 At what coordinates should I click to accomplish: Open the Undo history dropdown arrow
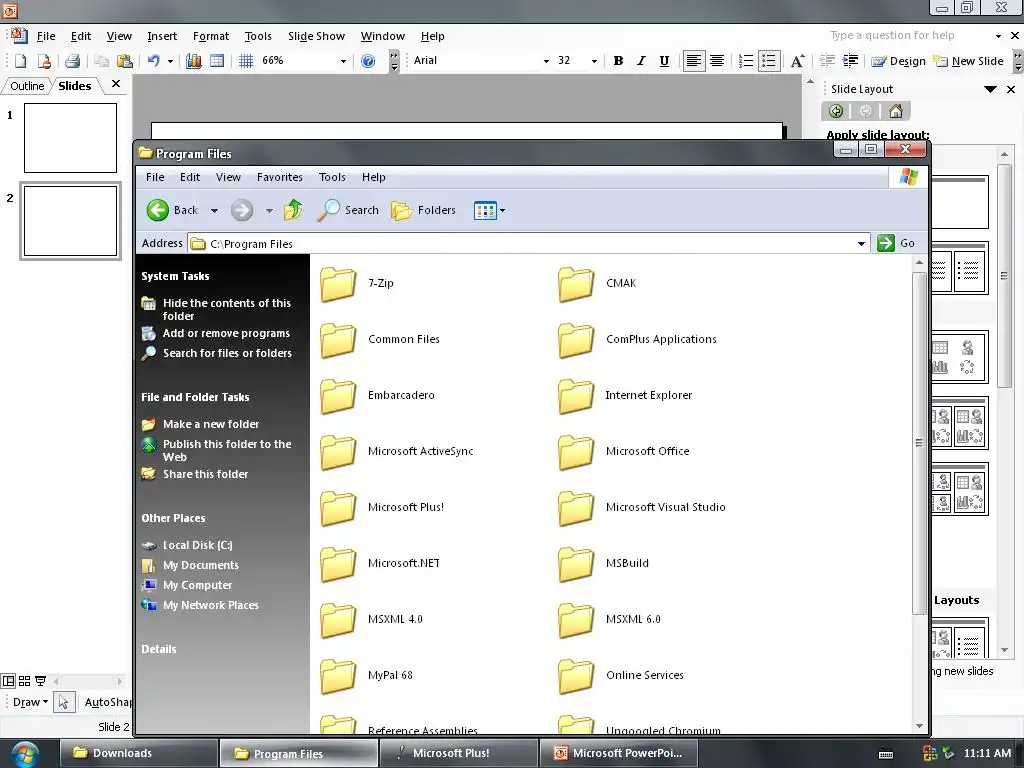(x=170, y=61)
